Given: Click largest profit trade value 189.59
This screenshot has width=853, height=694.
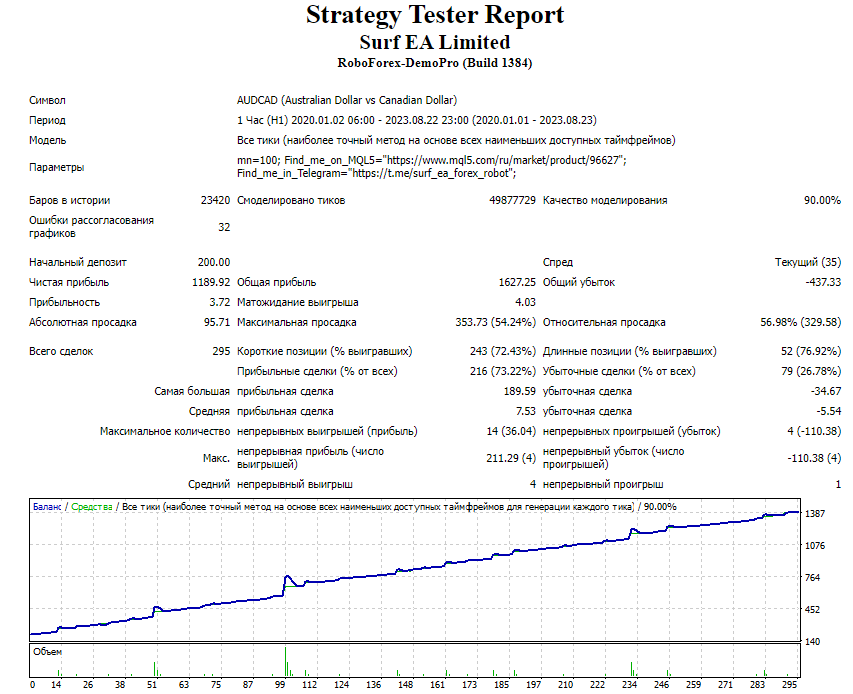Looking at the screenshot, I should (x=520, y=392).
